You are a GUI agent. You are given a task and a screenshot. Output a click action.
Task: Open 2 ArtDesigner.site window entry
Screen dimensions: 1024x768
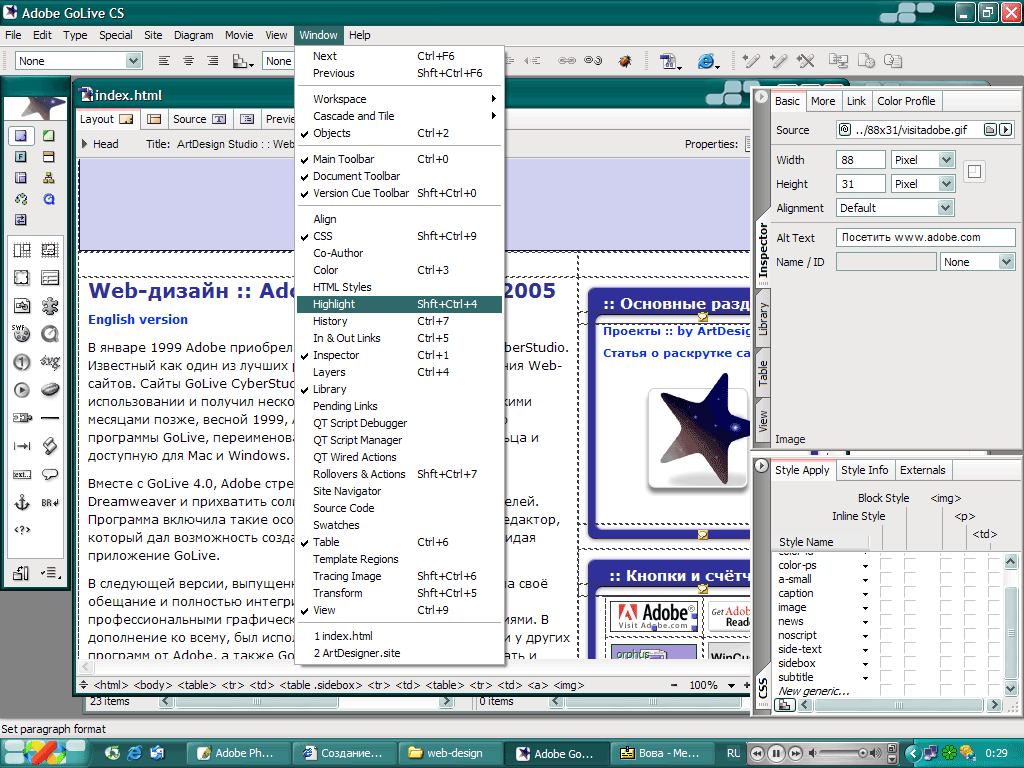pyautogui.click(x=399, y=653)
